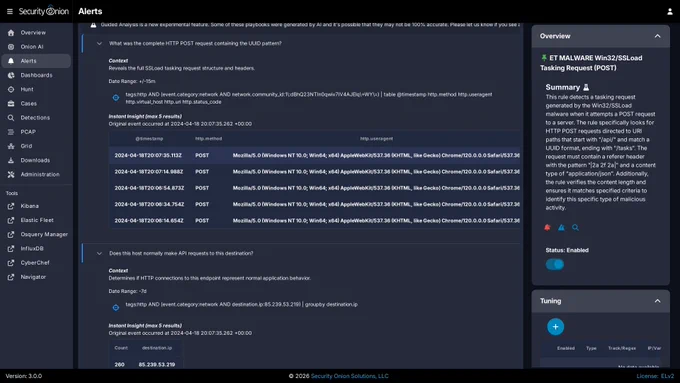Select the 2024-04-18T20:06:34.754Z result row
680x383 pixels.
point(314,204)
